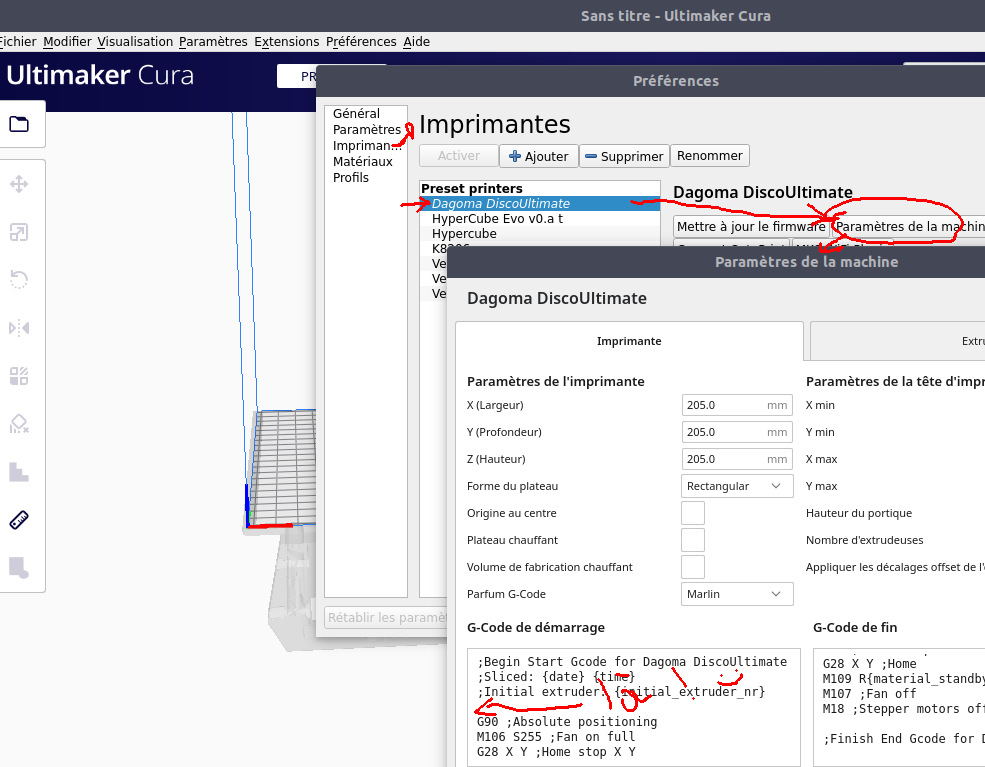Screen dimensions: 985x767
Task: Select the Per Model Settings tool
Action: pos(19,376)
